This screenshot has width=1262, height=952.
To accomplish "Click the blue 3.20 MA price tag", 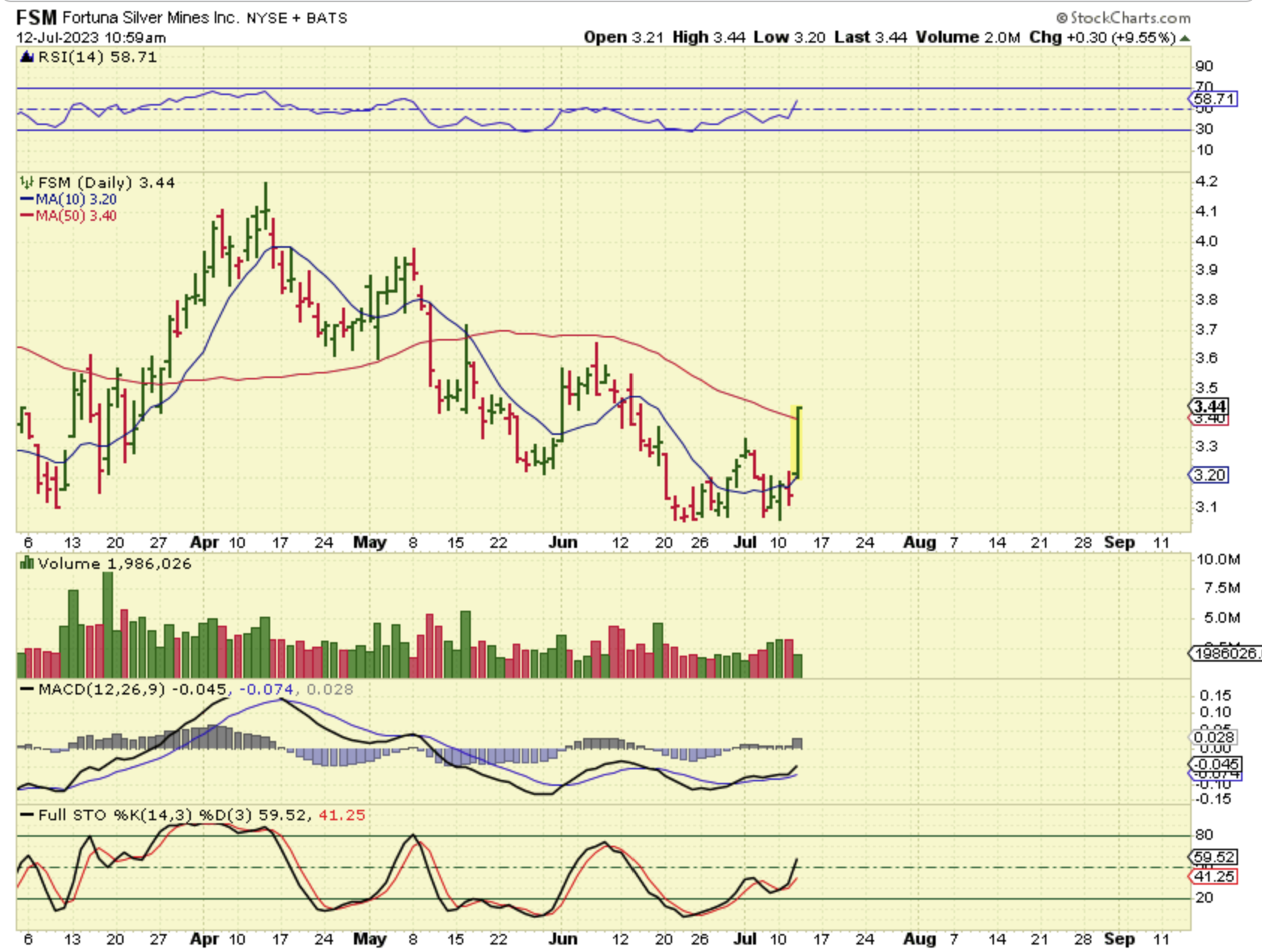I will coord(1209,475).
